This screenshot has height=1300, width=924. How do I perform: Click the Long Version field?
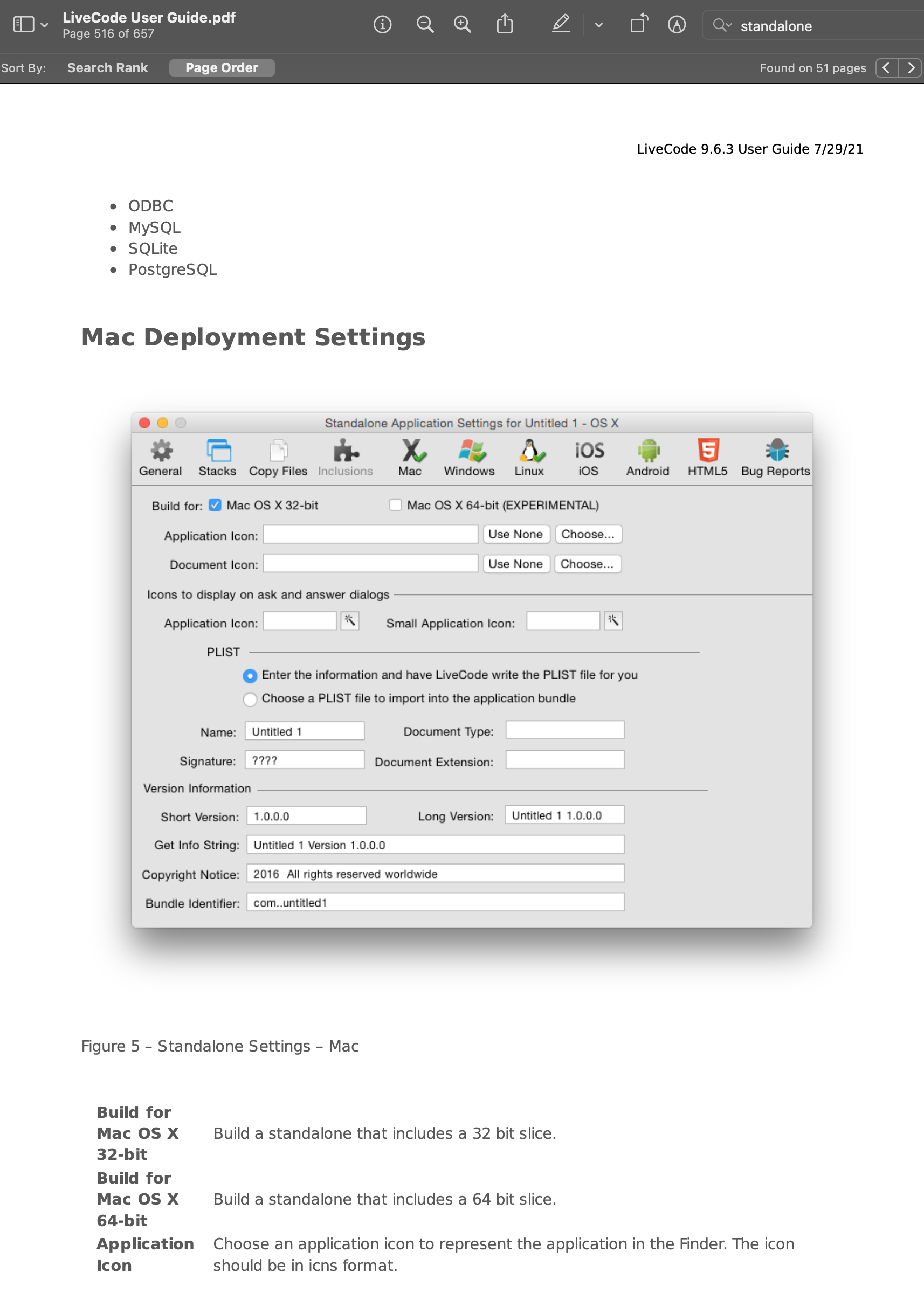coord(564,815)
